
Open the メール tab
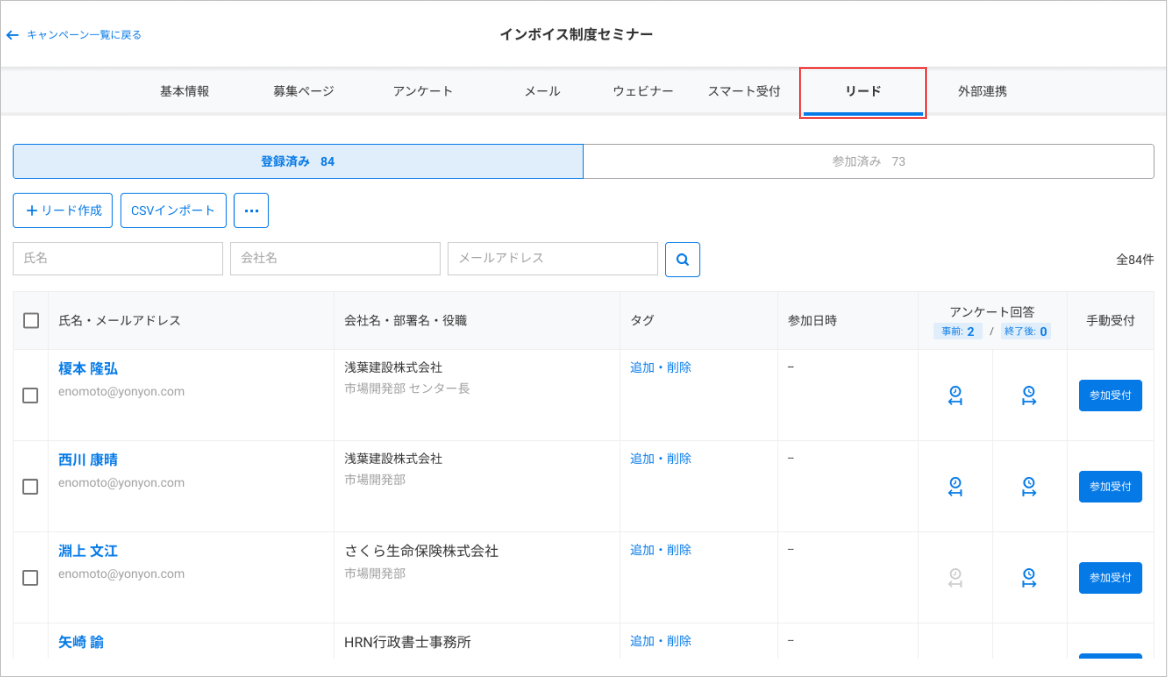coord(542,91)
